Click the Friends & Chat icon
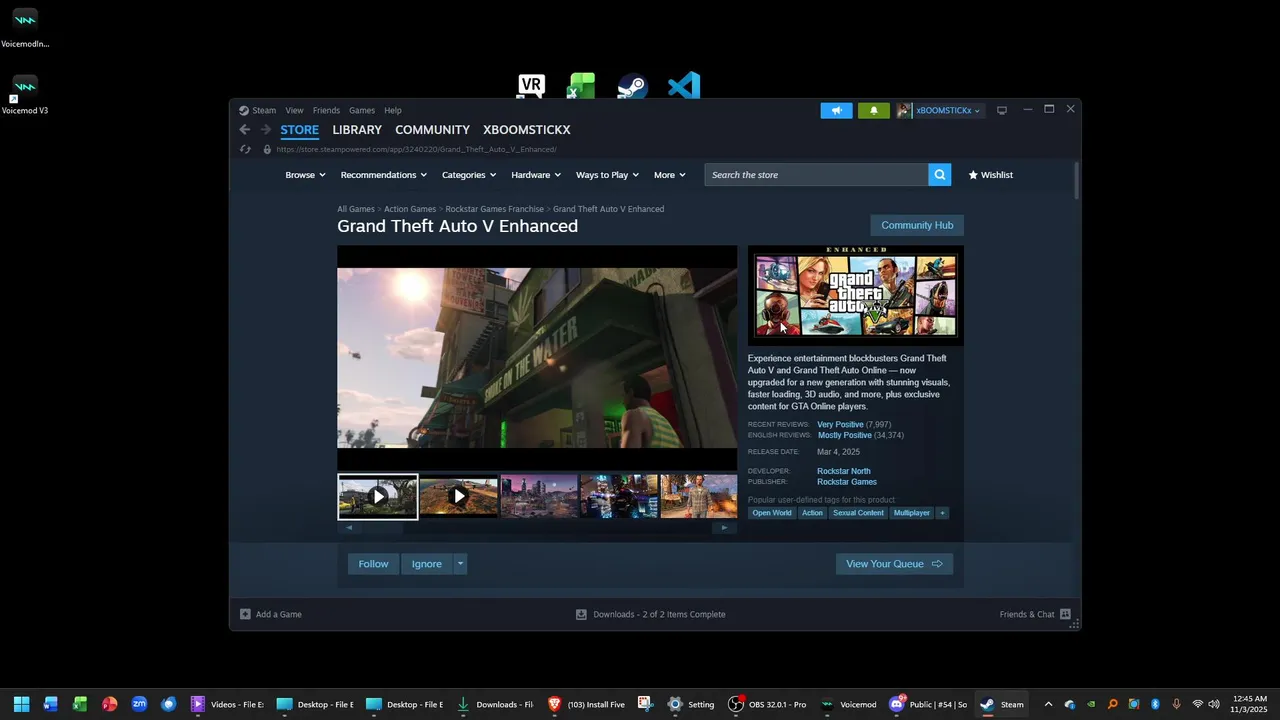 [1065, 614]
